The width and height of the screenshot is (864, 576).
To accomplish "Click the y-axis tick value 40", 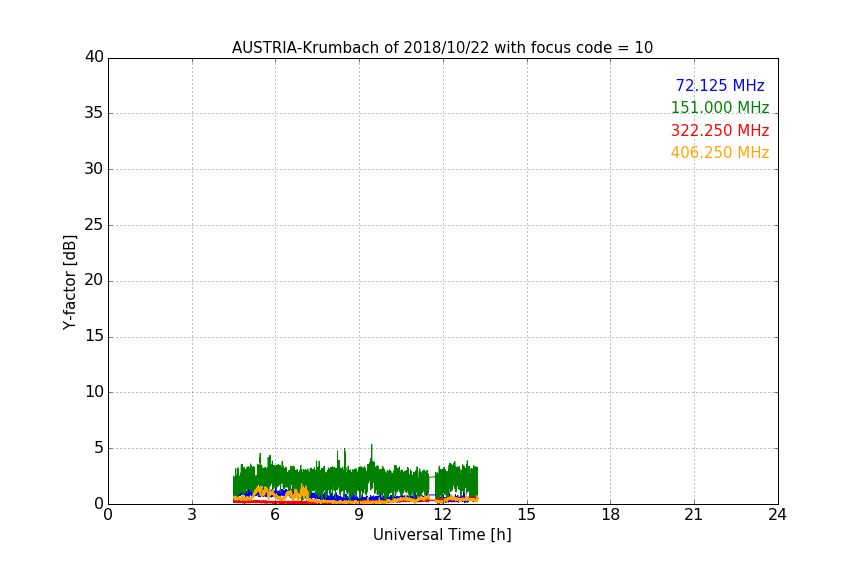I will pyautogui.click(x=94, y=57).
